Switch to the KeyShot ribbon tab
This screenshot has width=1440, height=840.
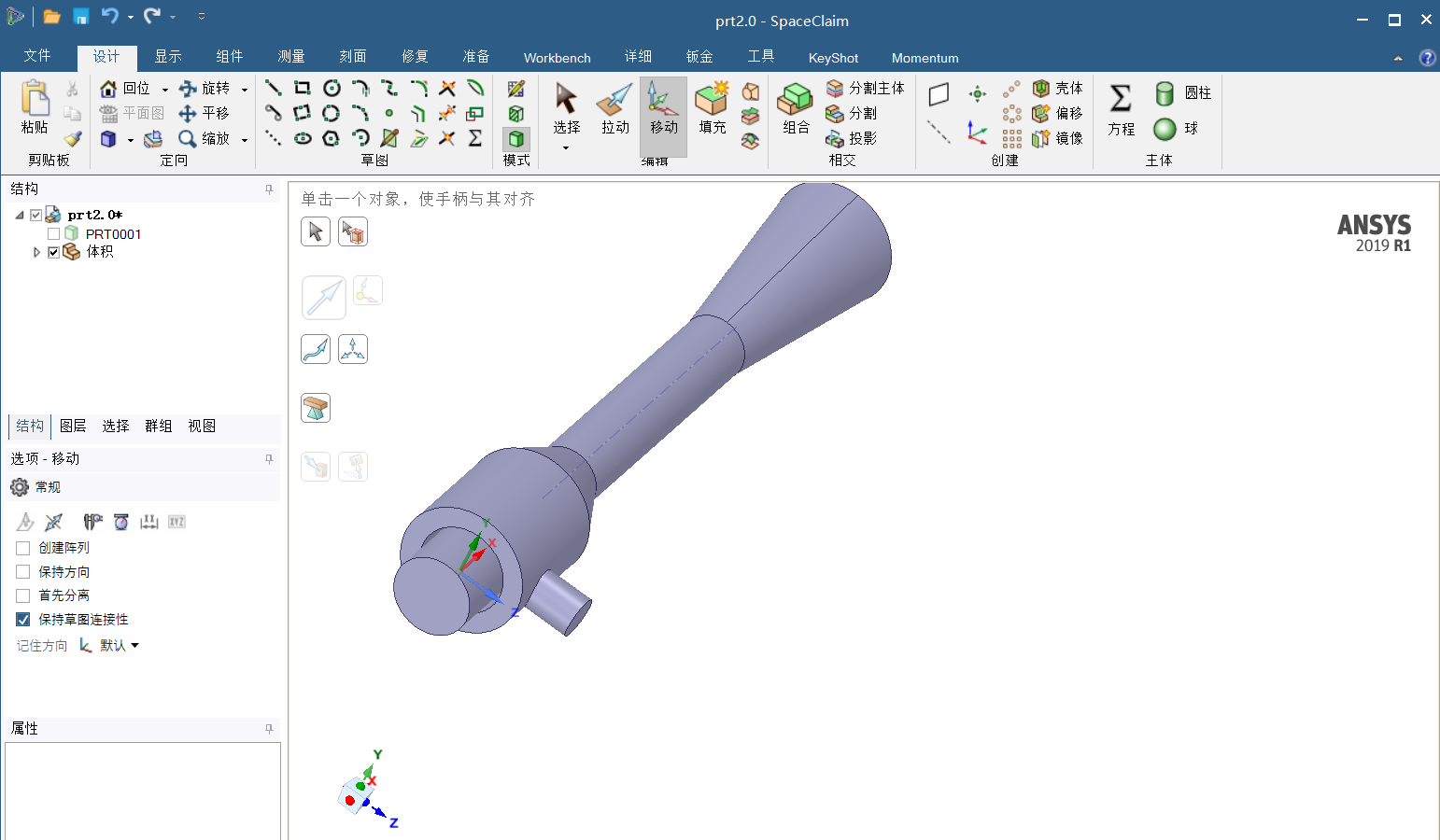[x=833, y=58]
